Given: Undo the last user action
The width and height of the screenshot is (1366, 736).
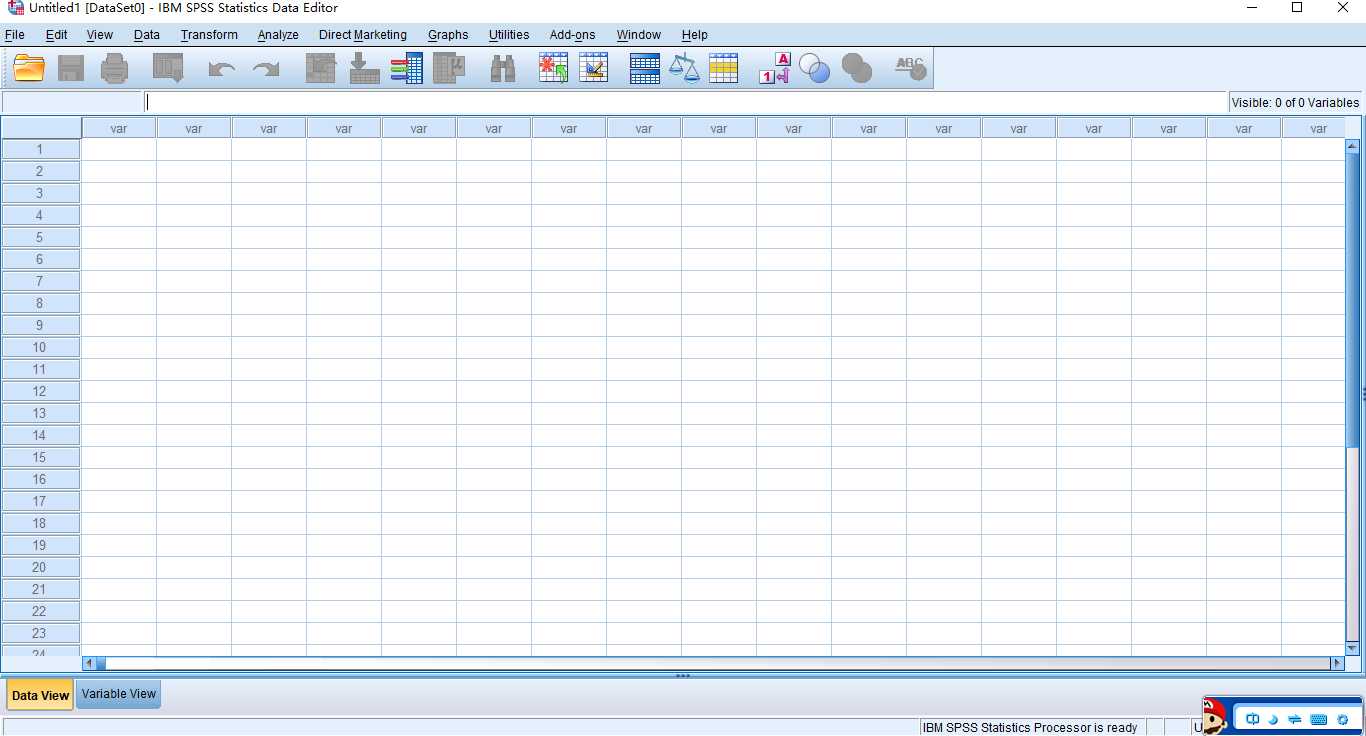Looking at the screenshot, I should [221, 69].
